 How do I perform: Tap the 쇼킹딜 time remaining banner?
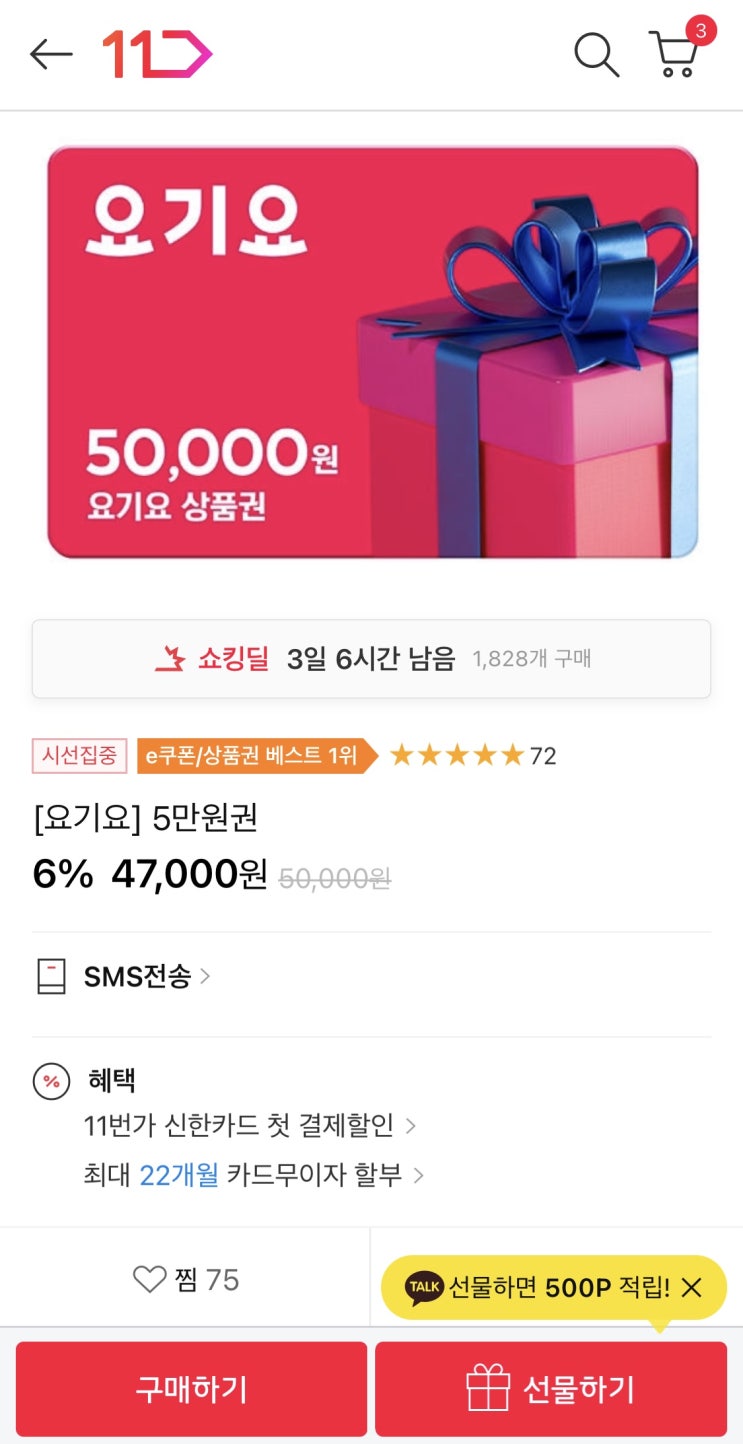coord(371,659)
